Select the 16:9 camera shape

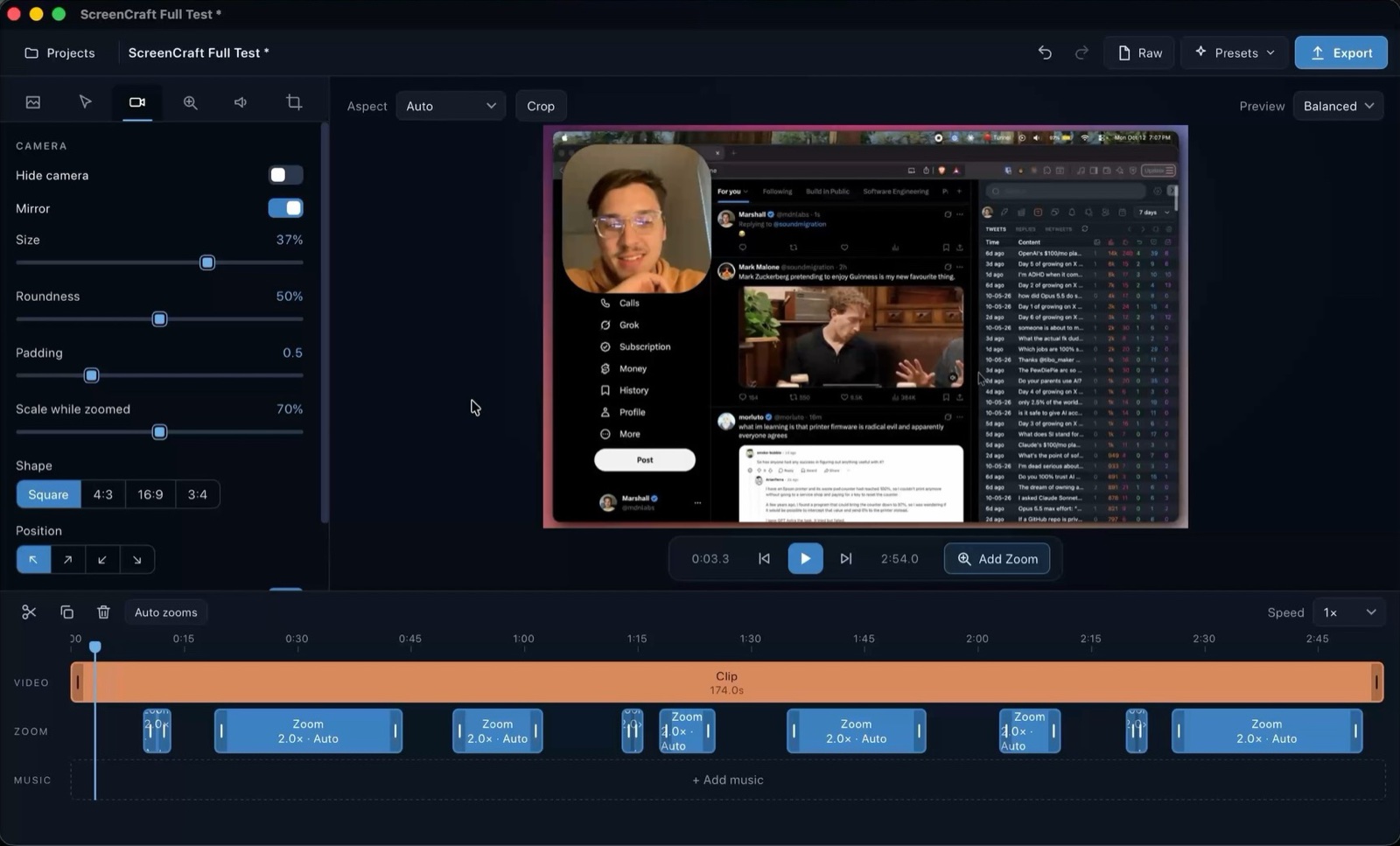[150, 494]
